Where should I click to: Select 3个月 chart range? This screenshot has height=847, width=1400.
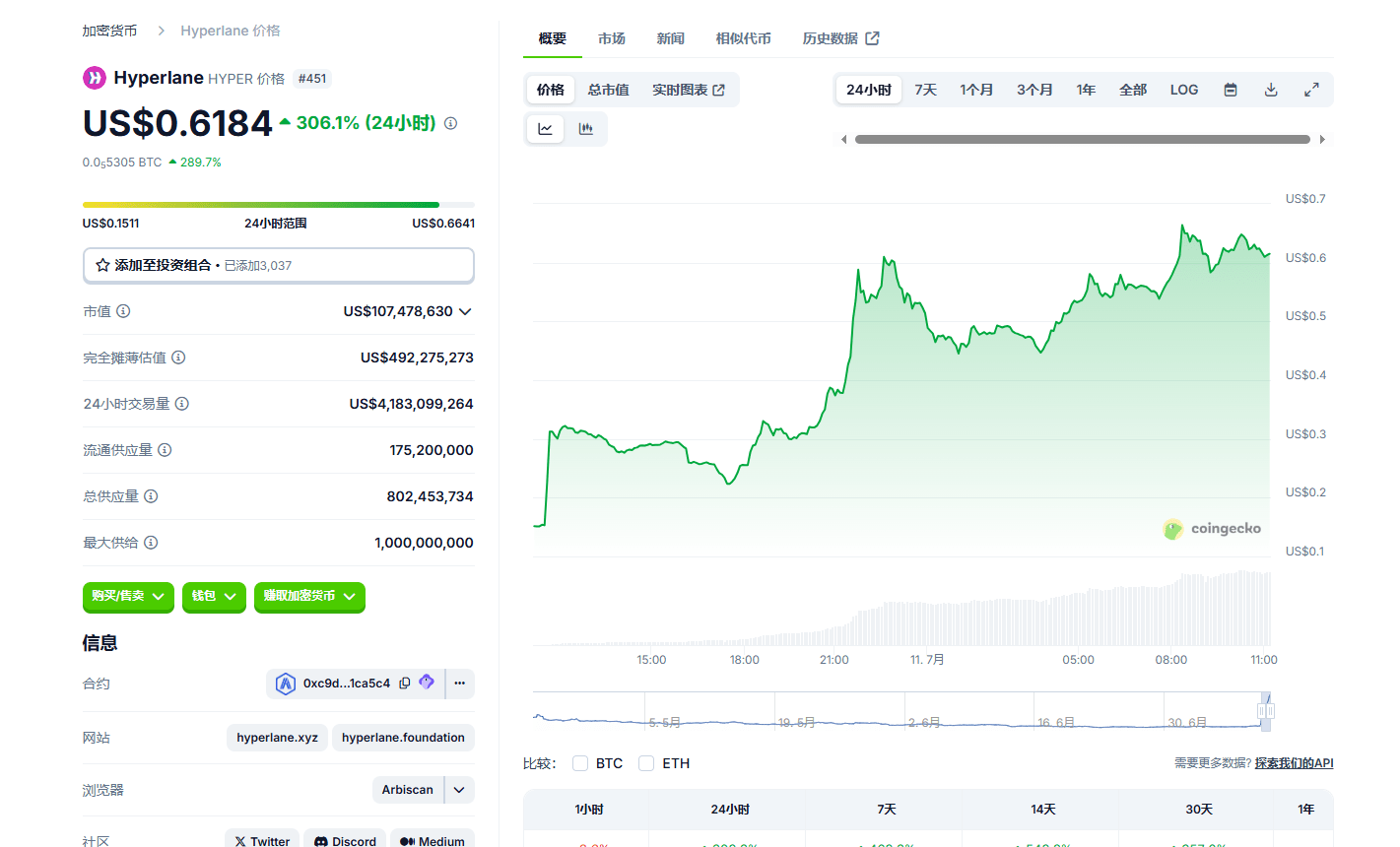tap(1035, 90)
